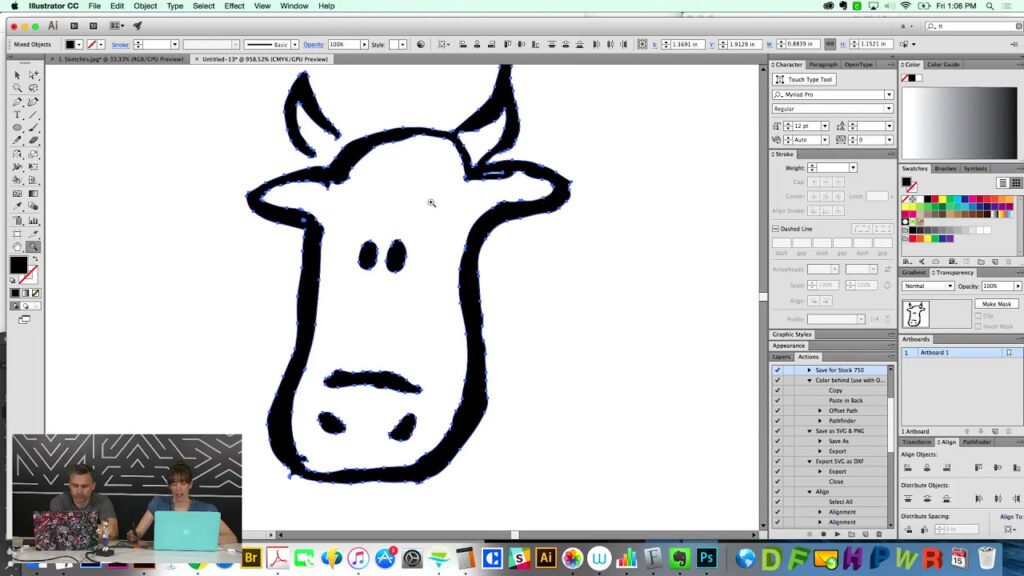This screenshot has height=576, width=1024.
Task: Collapse Color behind action set
Action: [x=809, y=380]
